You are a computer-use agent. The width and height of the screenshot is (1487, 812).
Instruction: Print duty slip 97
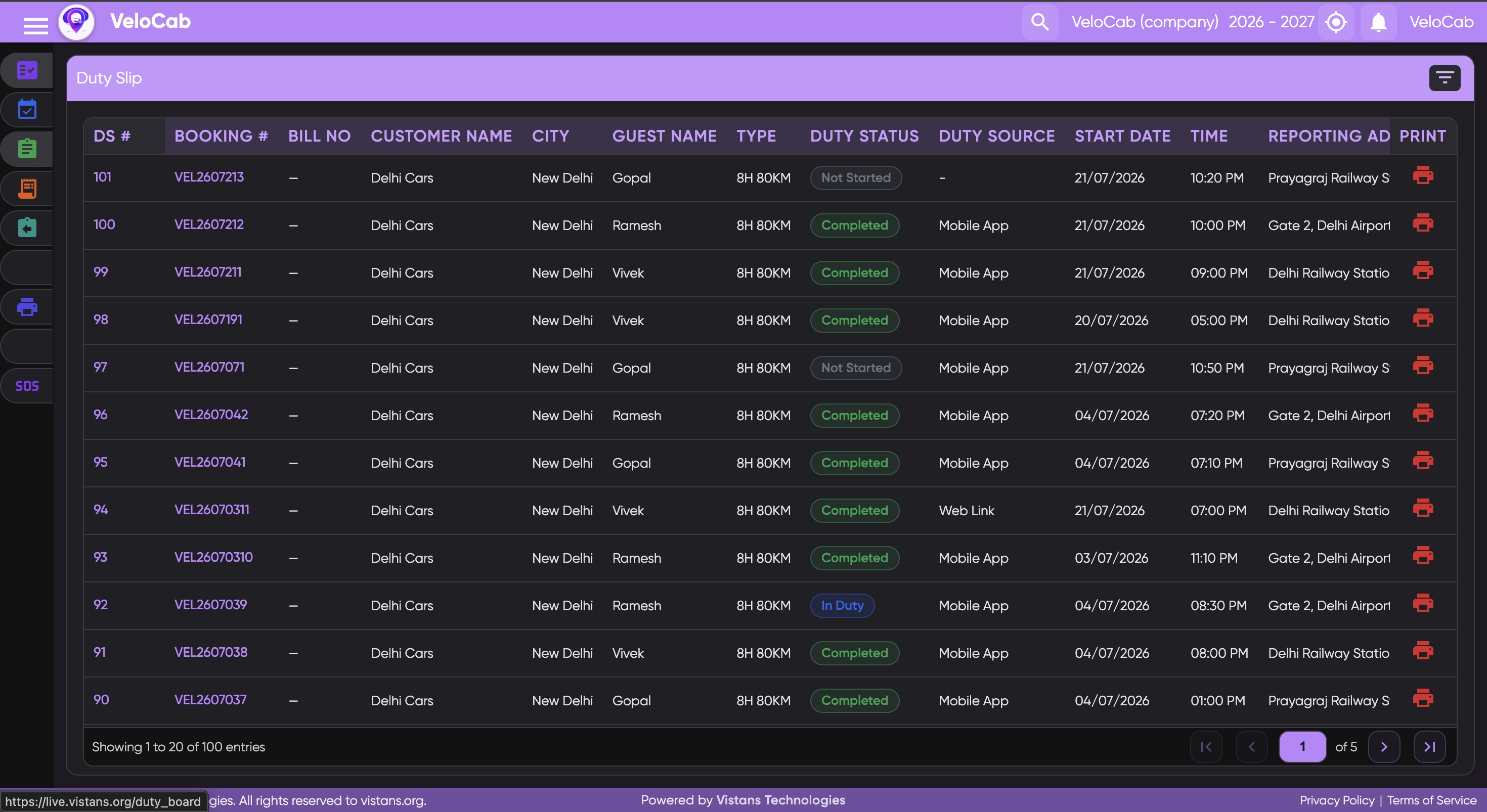pos(1422,366)
